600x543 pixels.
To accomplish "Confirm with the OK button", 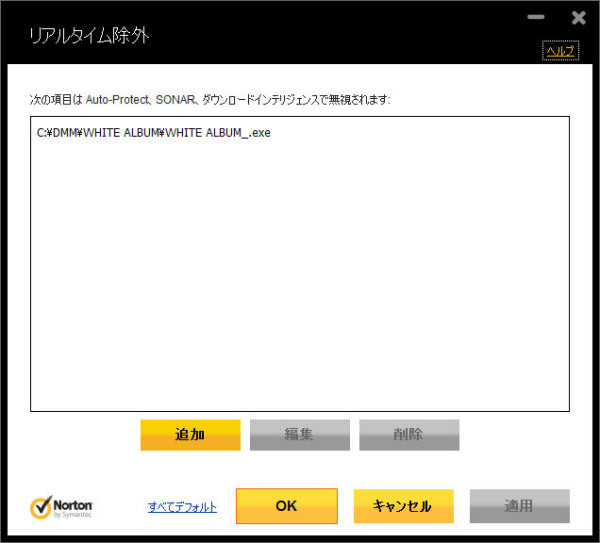I will [x=287, y=506].
